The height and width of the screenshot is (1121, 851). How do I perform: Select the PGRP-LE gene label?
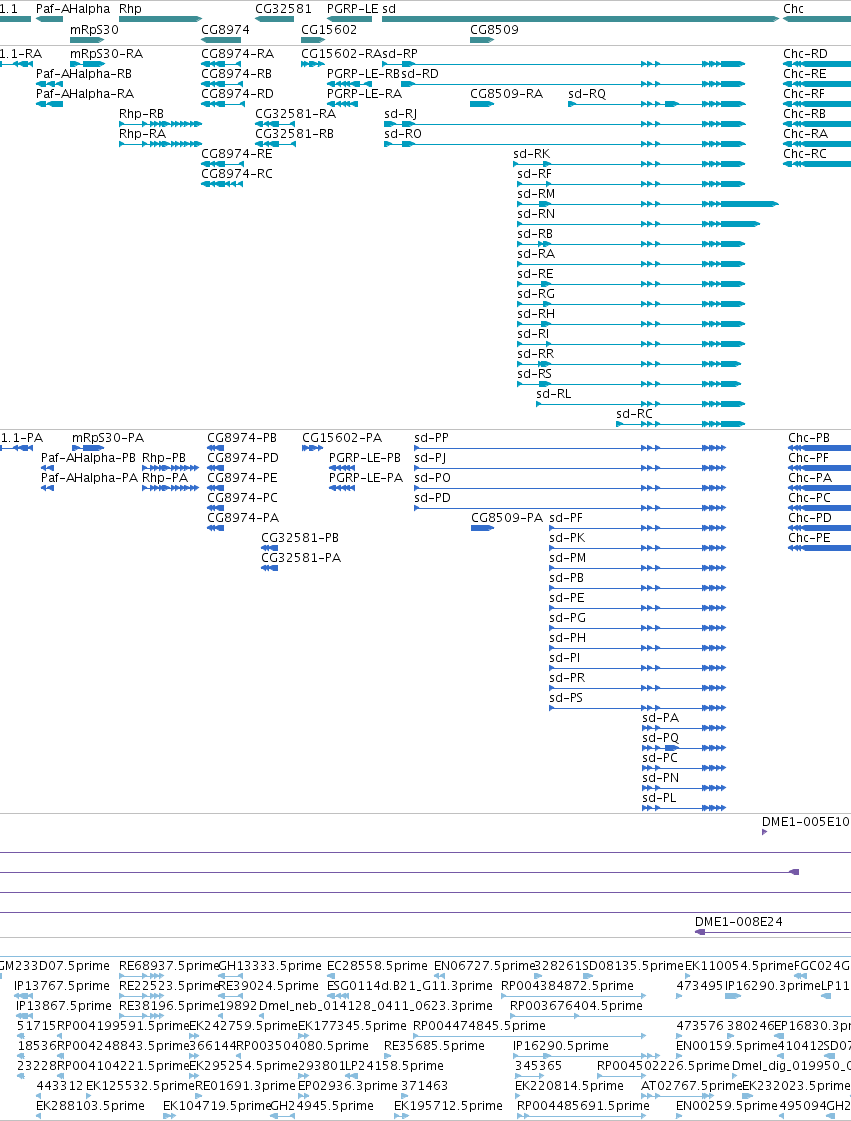[x=353, y=9]
